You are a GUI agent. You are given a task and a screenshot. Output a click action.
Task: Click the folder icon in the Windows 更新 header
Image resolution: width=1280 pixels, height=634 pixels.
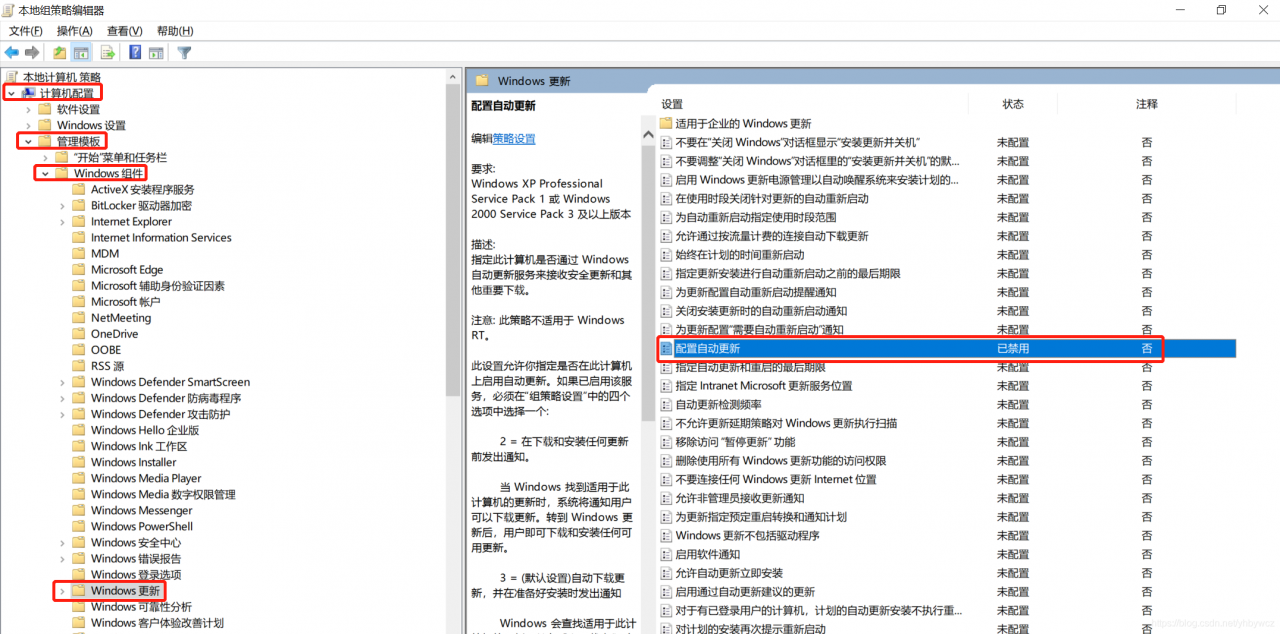tap(482, 81)
